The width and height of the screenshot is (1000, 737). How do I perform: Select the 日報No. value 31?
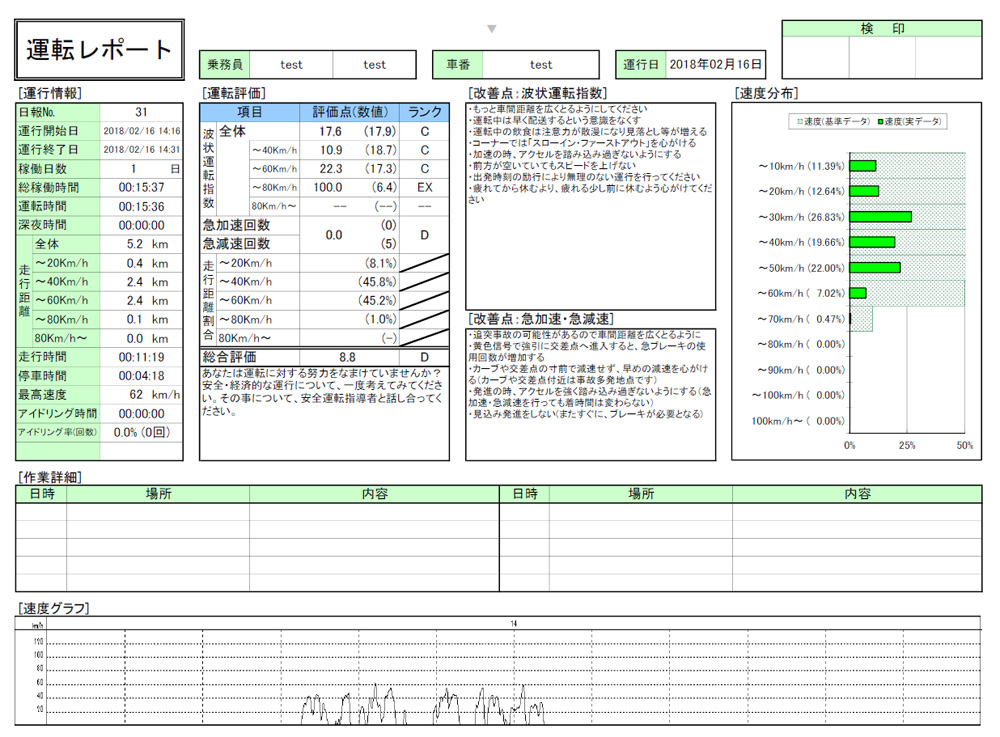(141, 113)
